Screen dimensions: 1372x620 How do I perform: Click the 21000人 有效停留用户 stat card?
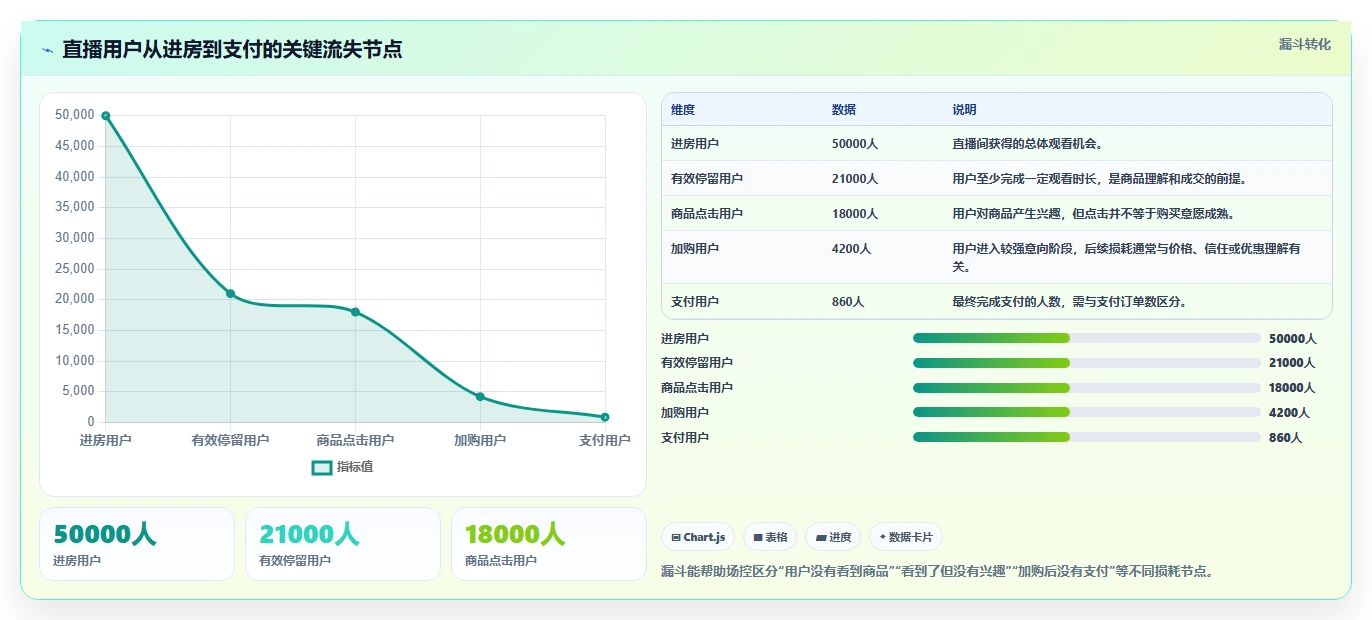coord(343,544)
